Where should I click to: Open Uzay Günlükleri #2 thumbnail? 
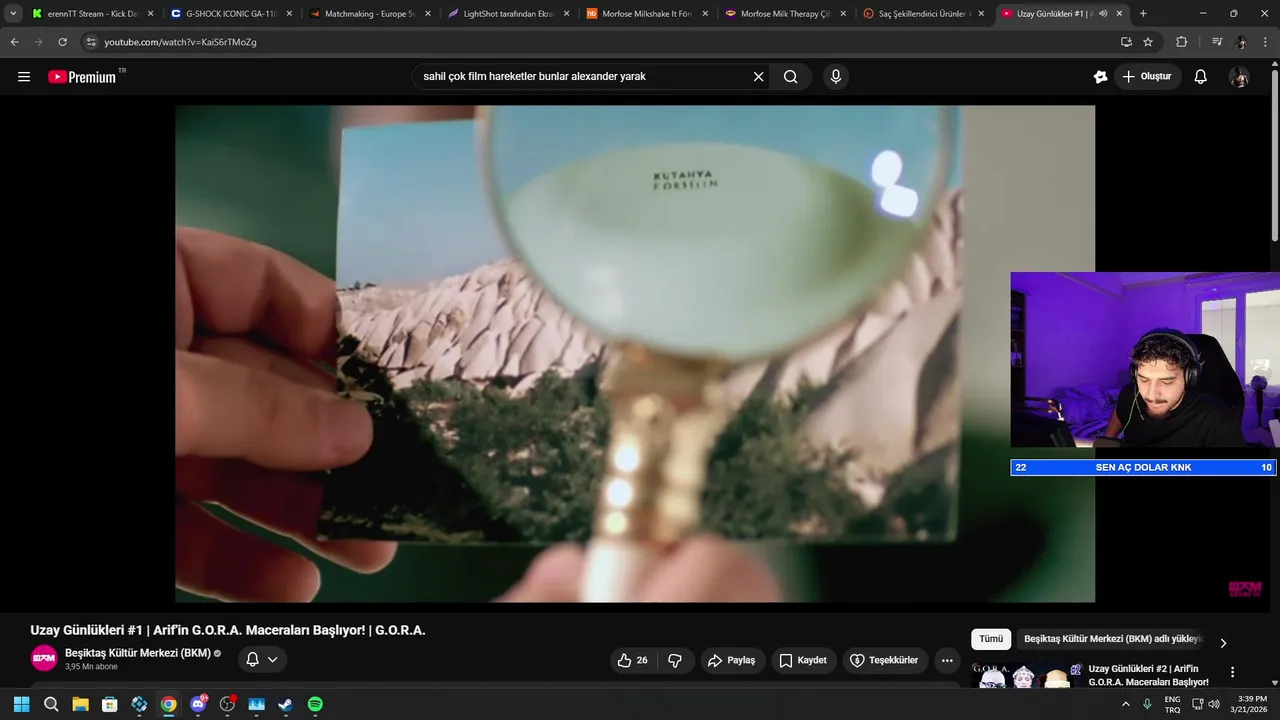[1027, 675]
